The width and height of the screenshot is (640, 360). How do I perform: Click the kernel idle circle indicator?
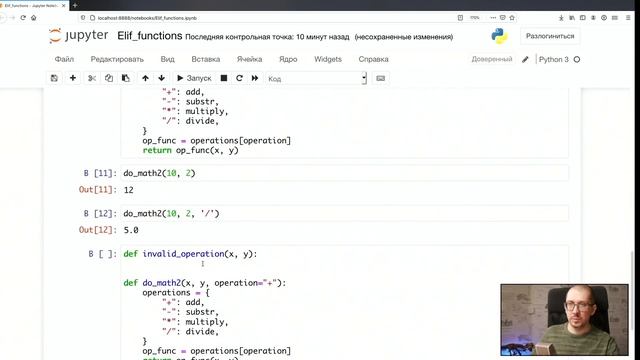pyautogui.click(x=577, y=60)
